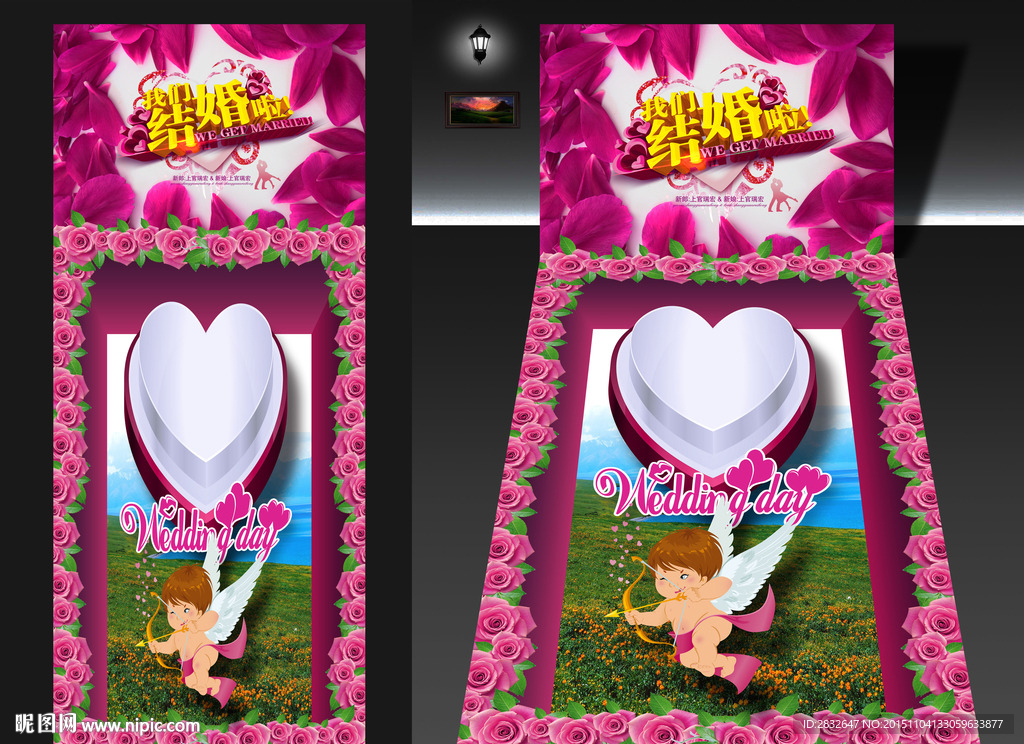Screen dimensions: 1024x744
Task: Click "WE GET MARRIED" text on the right mockup
Action: (767, 143)
